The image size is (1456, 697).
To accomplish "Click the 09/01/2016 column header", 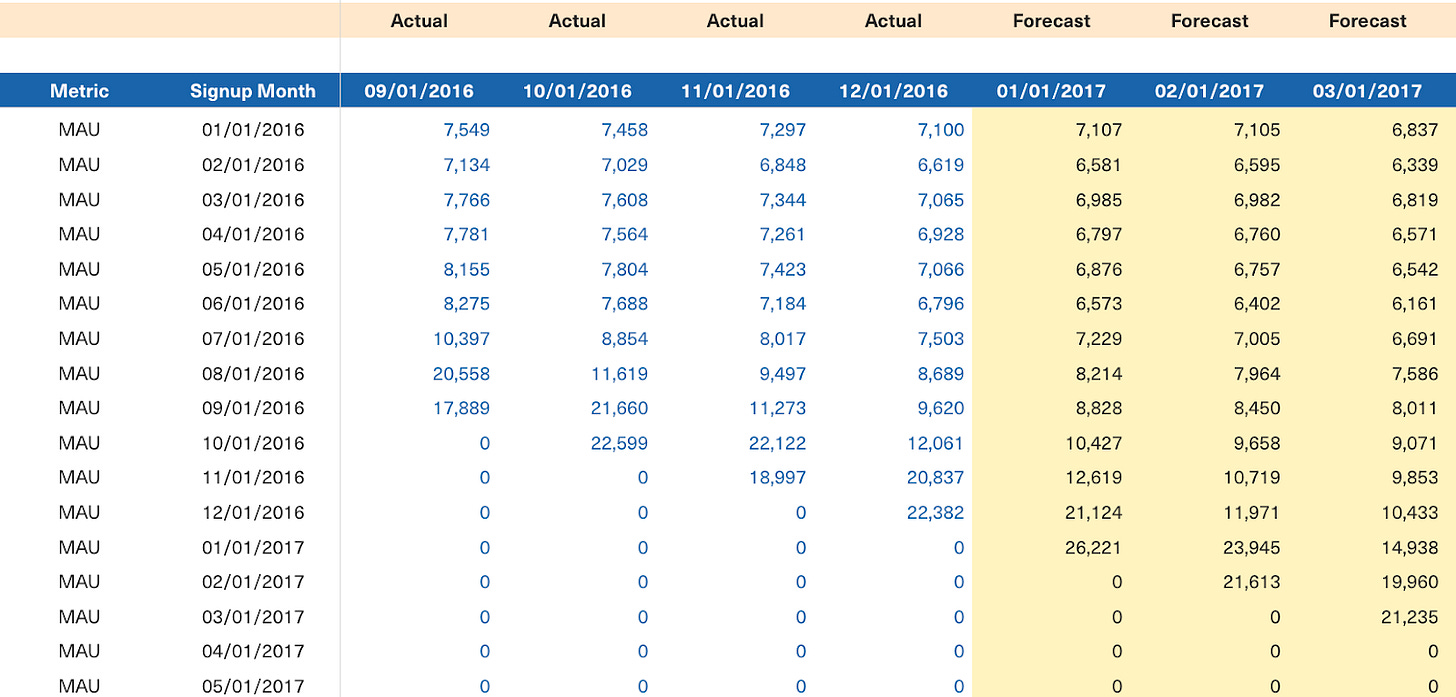I will tap(419, 91).
